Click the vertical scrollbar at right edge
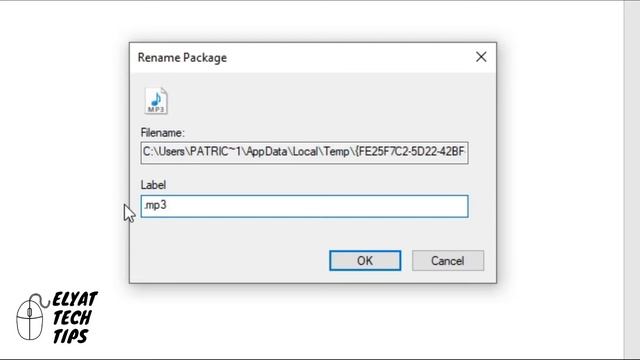Viewport: 640px width, 360px height. click(x=631, y=180)
